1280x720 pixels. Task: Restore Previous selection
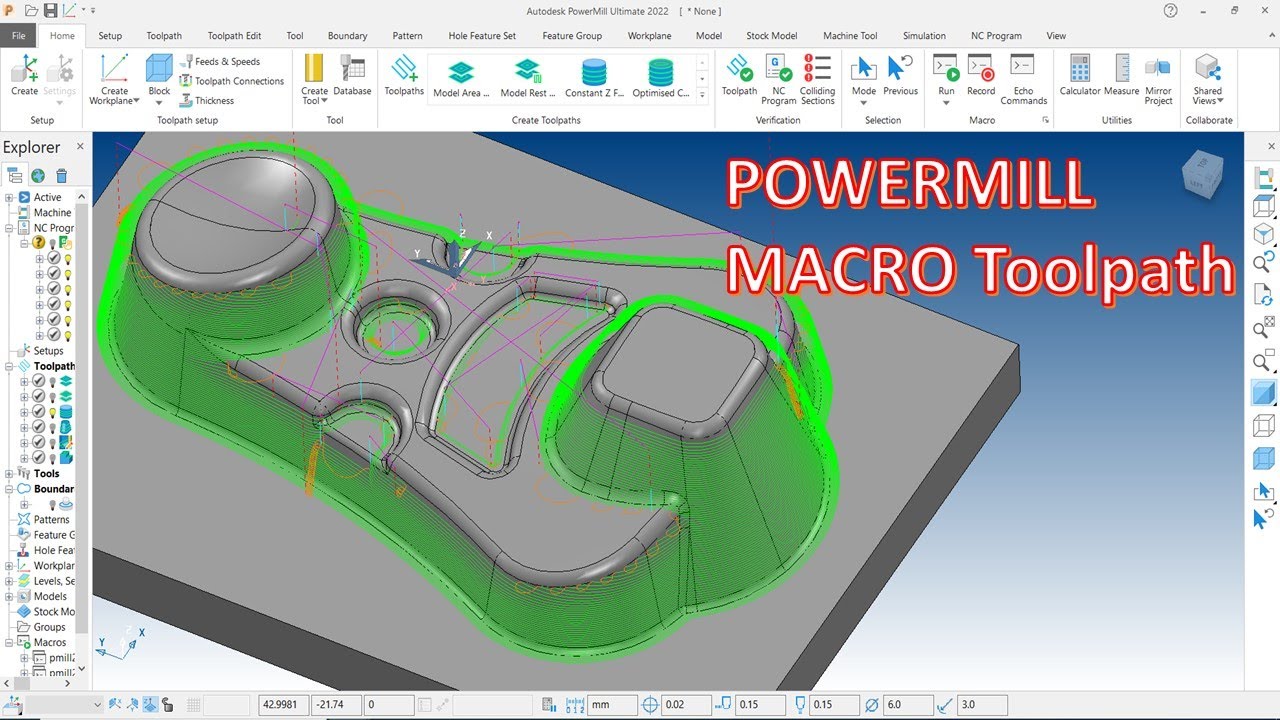(x=900, y=76)
